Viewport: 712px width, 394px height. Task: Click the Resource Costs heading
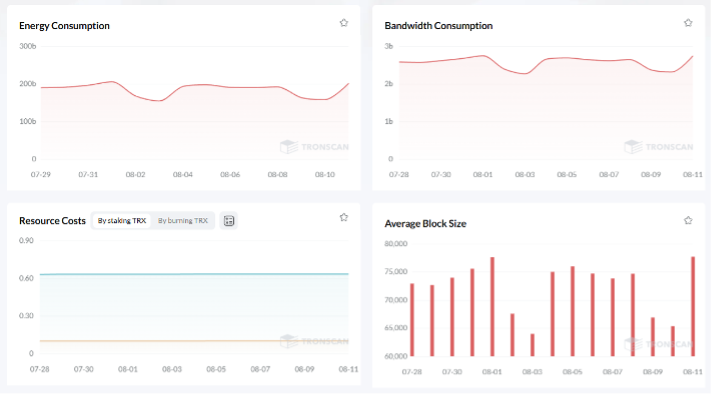click(x=52, y=221)
